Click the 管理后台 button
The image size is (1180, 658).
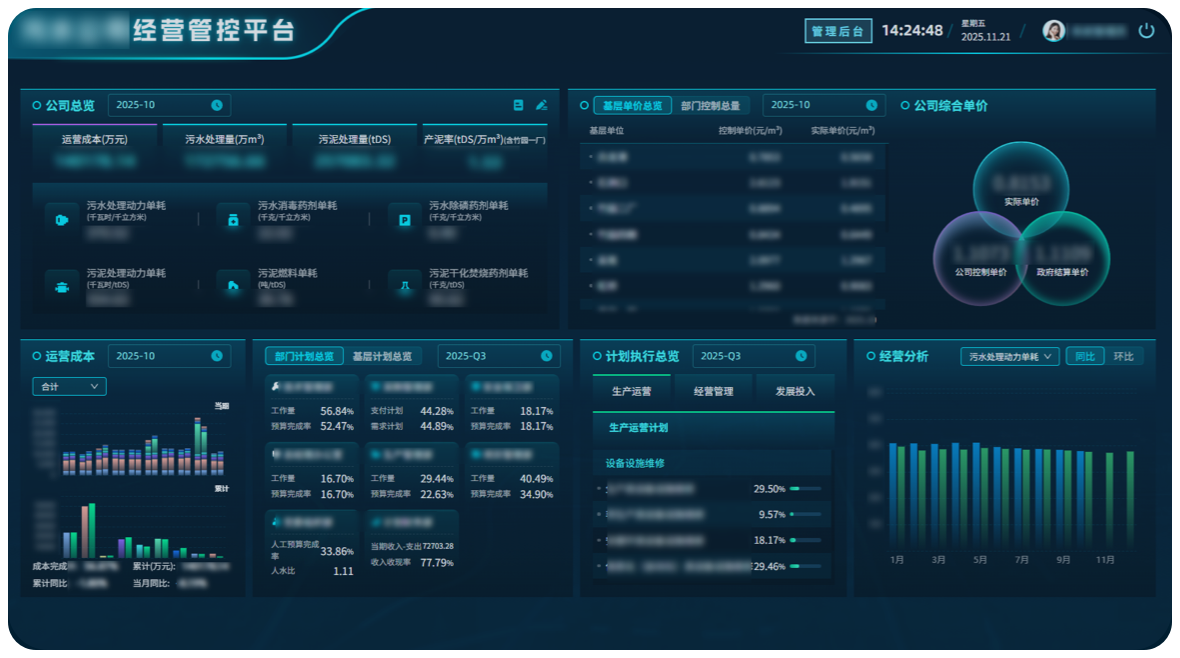(x=837, y=31)
